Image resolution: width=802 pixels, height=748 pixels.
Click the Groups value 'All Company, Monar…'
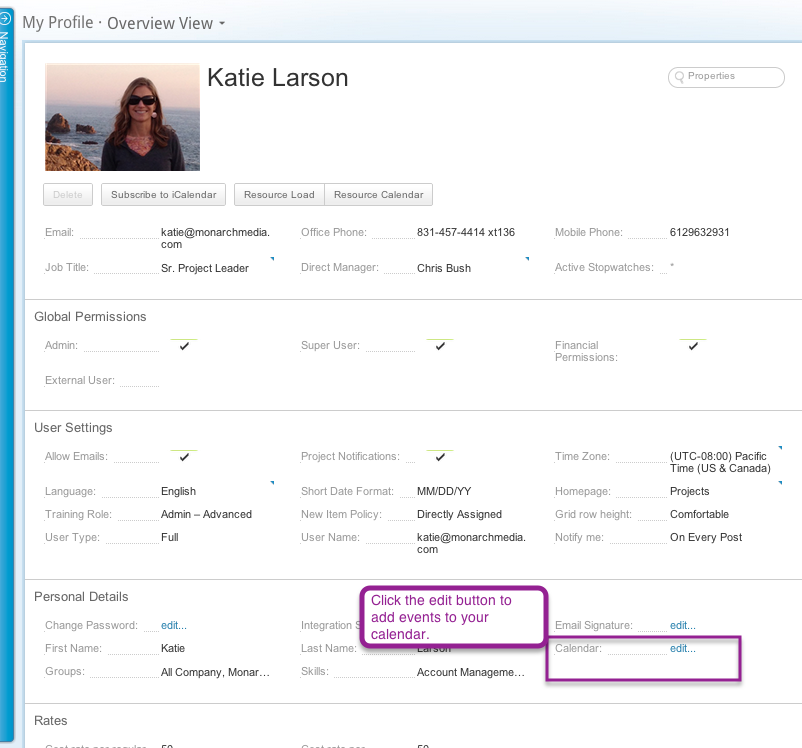click(x=215, y=672)
